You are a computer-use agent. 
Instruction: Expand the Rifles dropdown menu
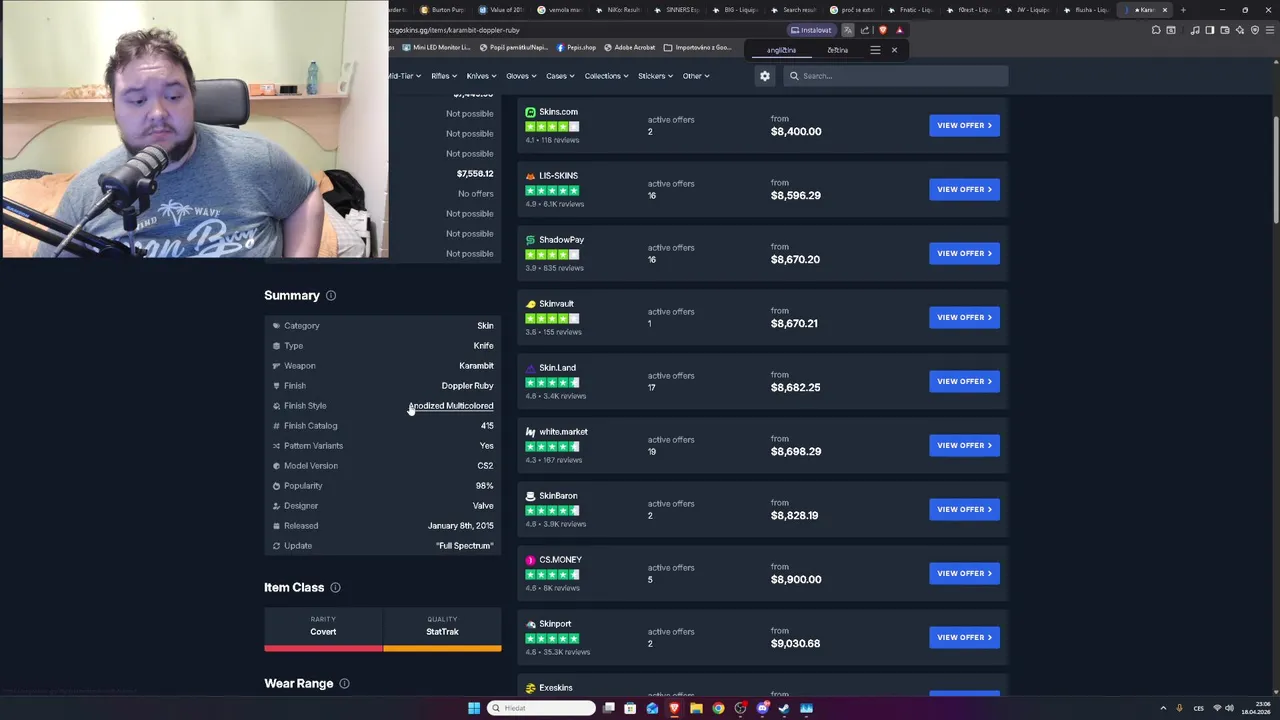tap(443, 76)
